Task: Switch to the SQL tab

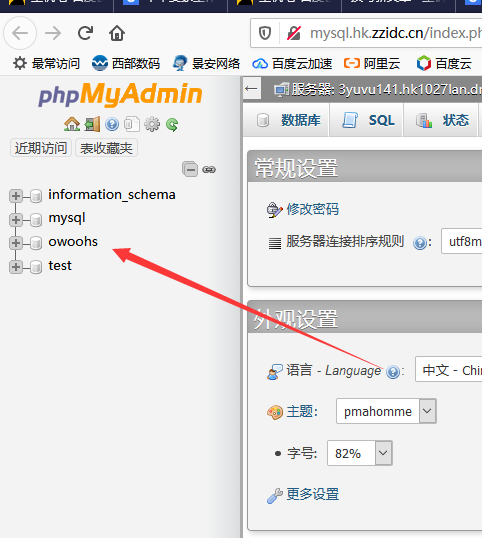Action: click(x=368, y=120)
